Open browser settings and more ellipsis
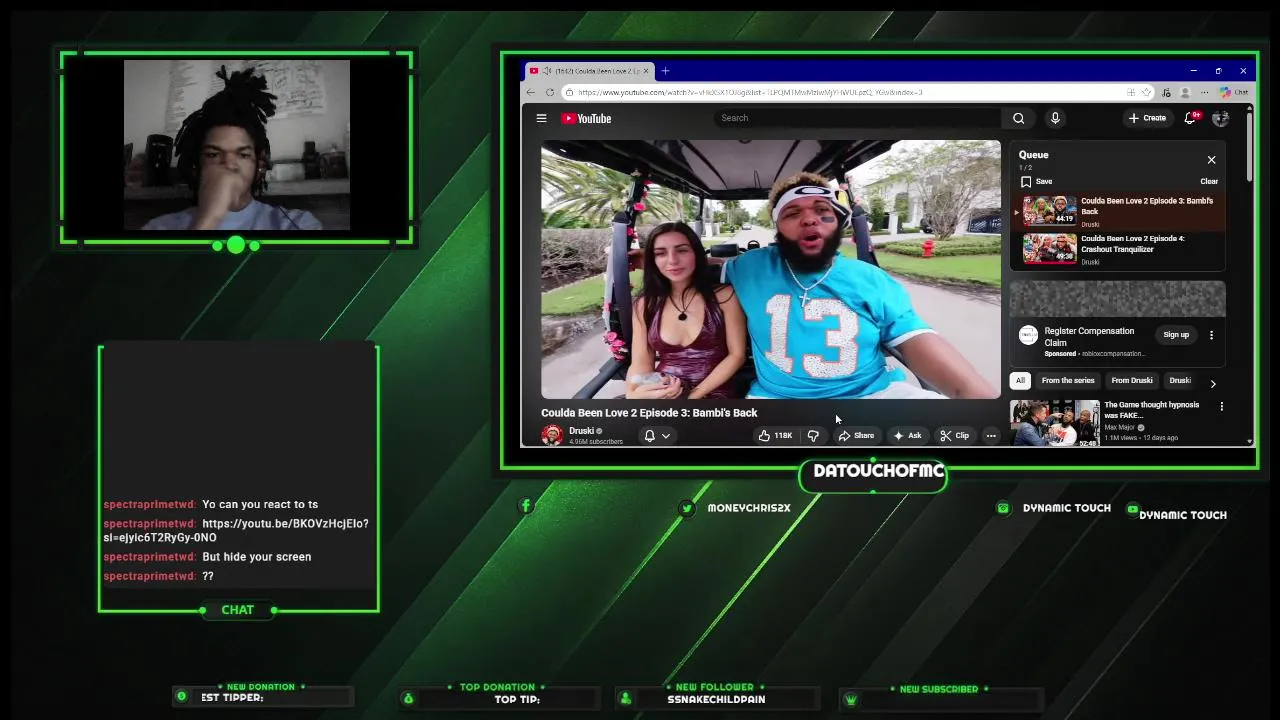 pos(1204,92)
